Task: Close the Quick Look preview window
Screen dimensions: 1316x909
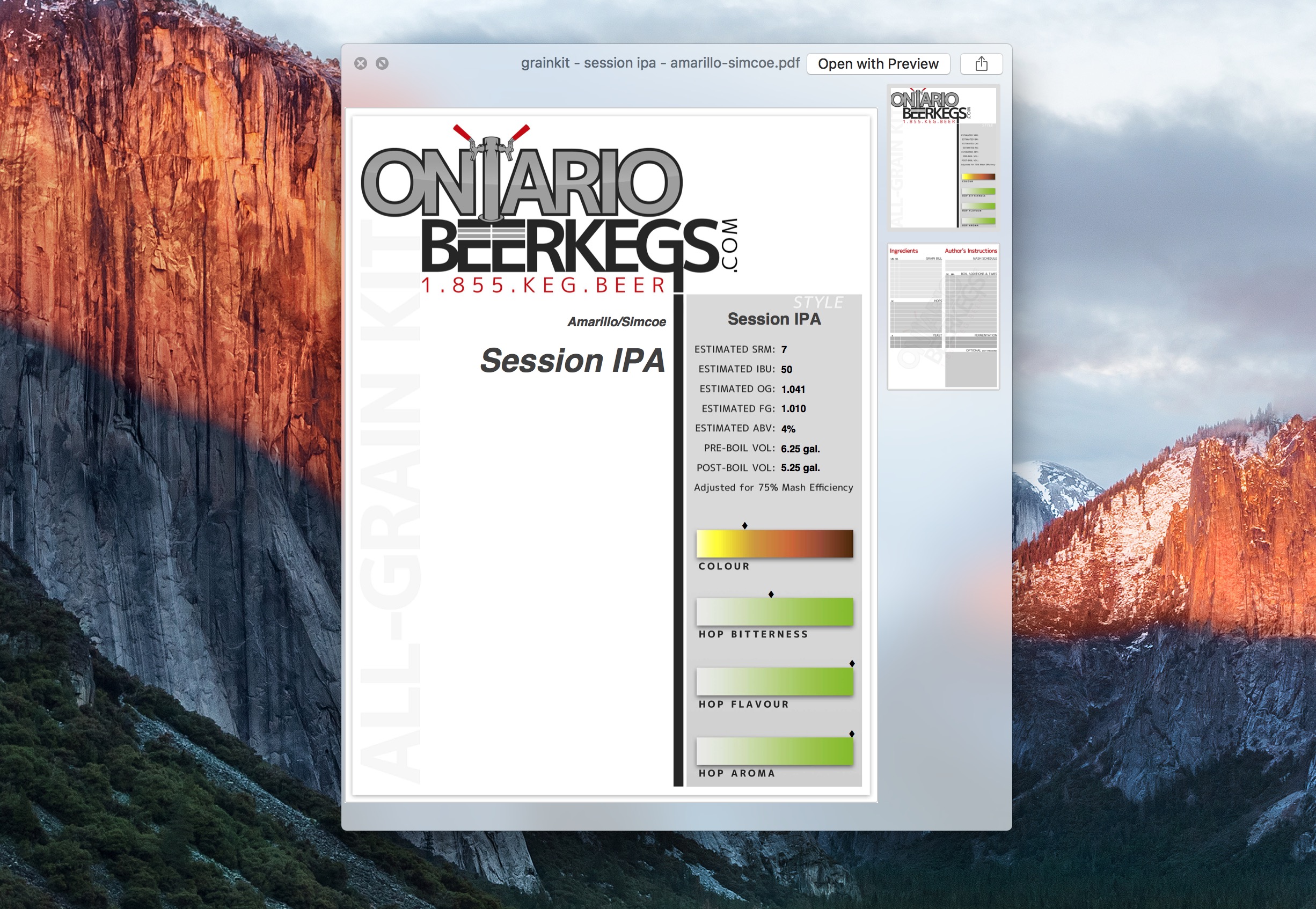Action: [x=361, y=63]
